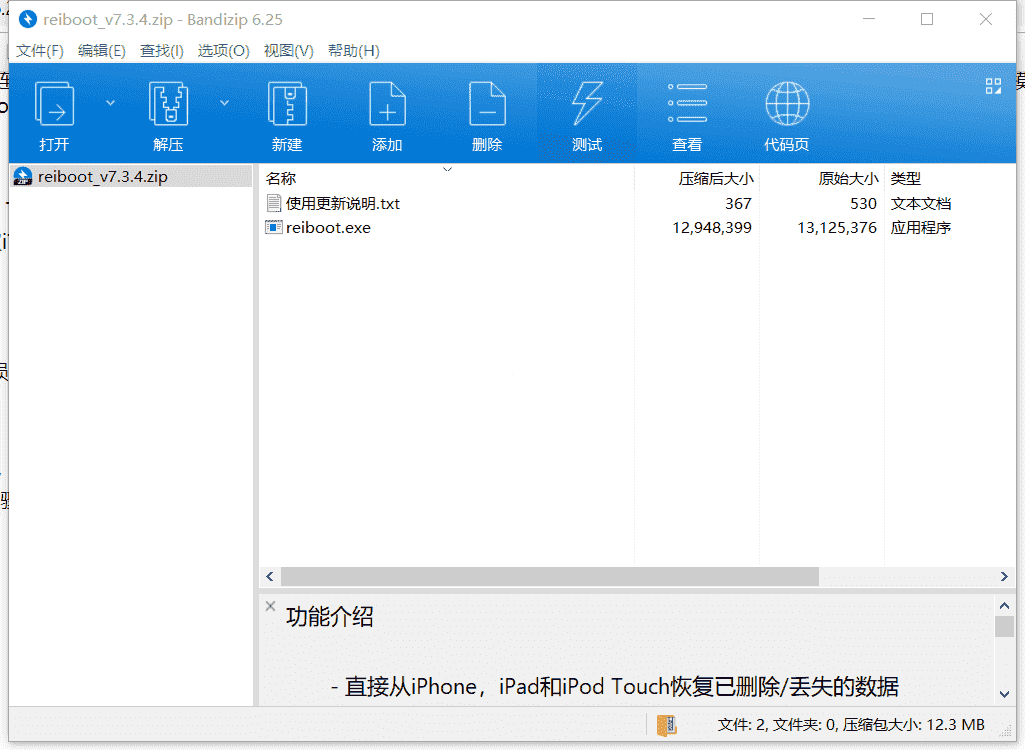The width and height of the screenshot is (1025, 750).
Task: Click the horizontal scrollbar right arrow
Action: 1004,576
